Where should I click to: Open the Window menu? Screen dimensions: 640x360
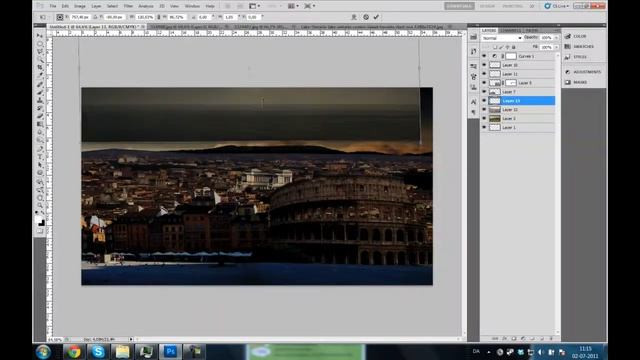pyautogui.click(x=192, y=6)
